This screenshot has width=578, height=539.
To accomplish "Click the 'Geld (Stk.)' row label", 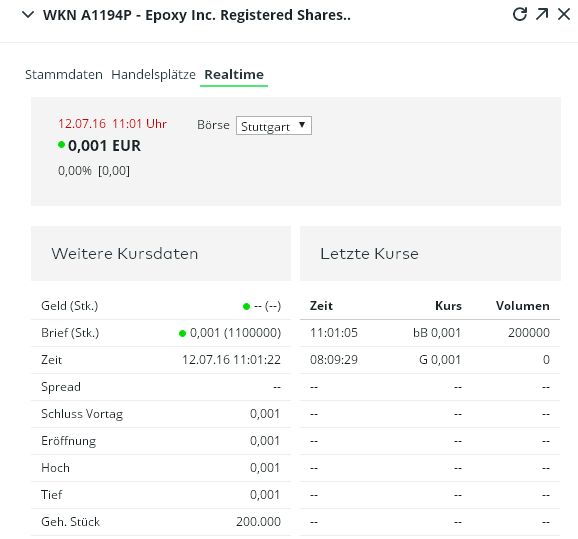I will tap(70, 306).
